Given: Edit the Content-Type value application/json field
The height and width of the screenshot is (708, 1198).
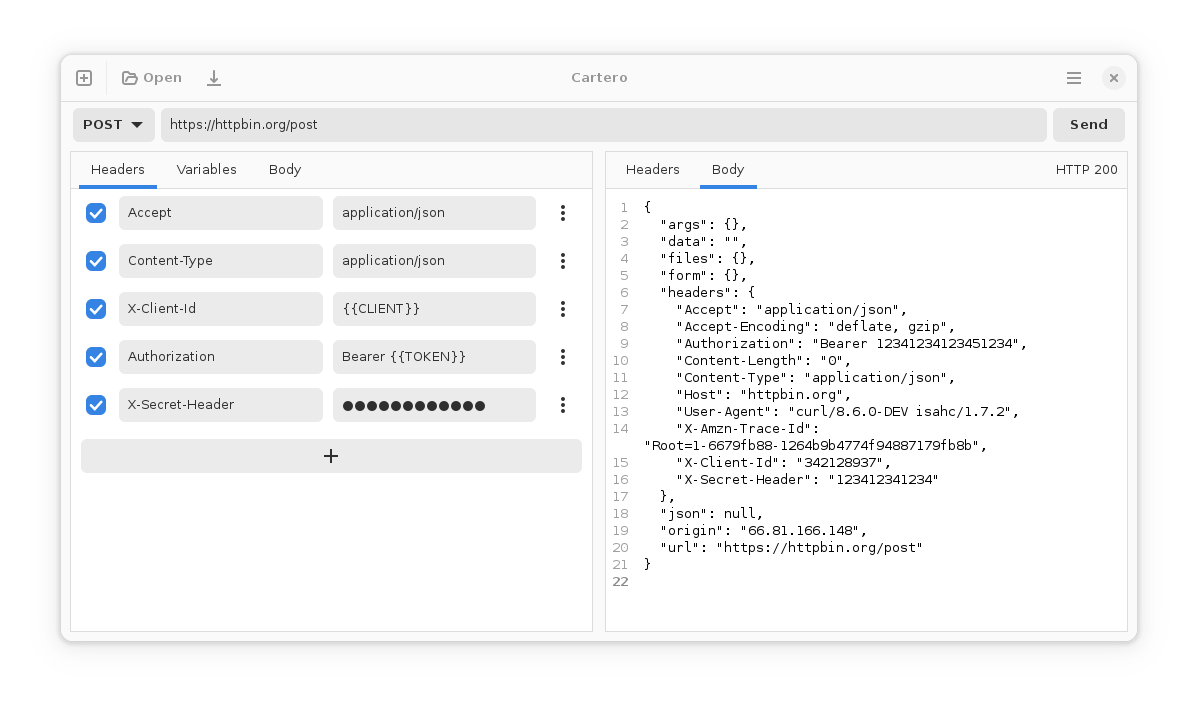Looking at the screenshot, I should 434,261.
